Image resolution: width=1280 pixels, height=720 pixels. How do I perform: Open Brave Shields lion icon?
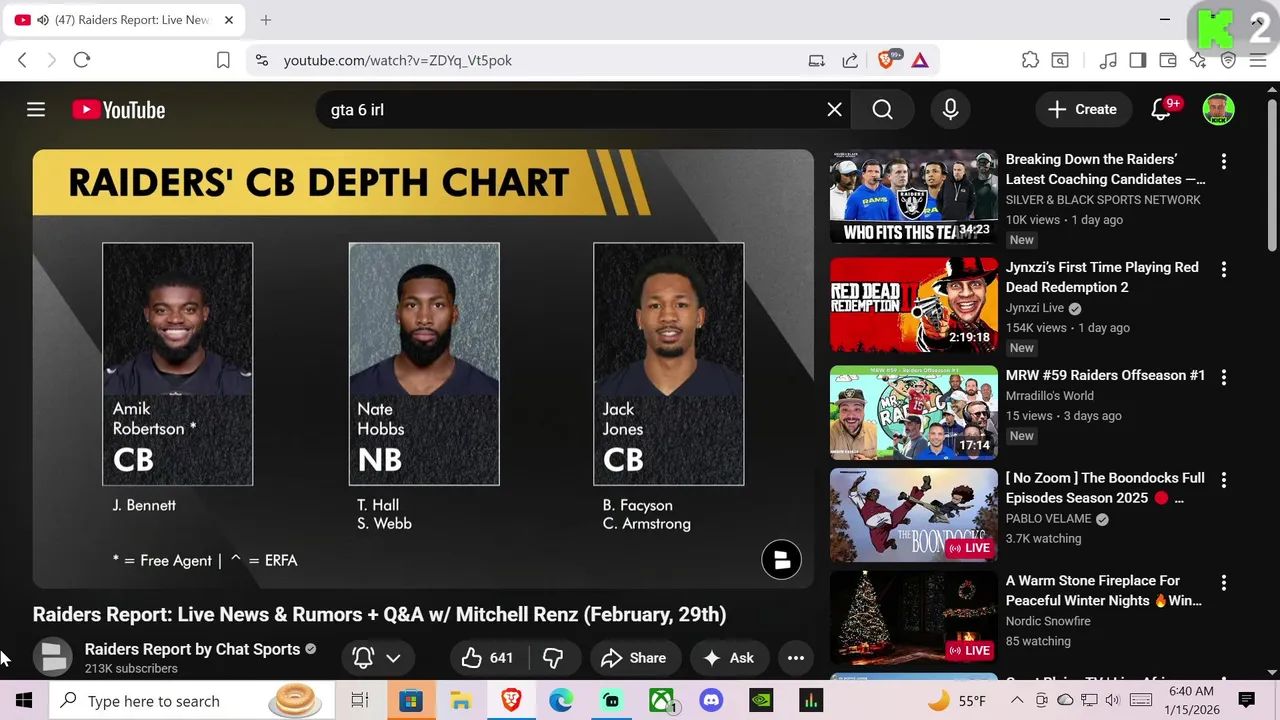coord(886,60)
